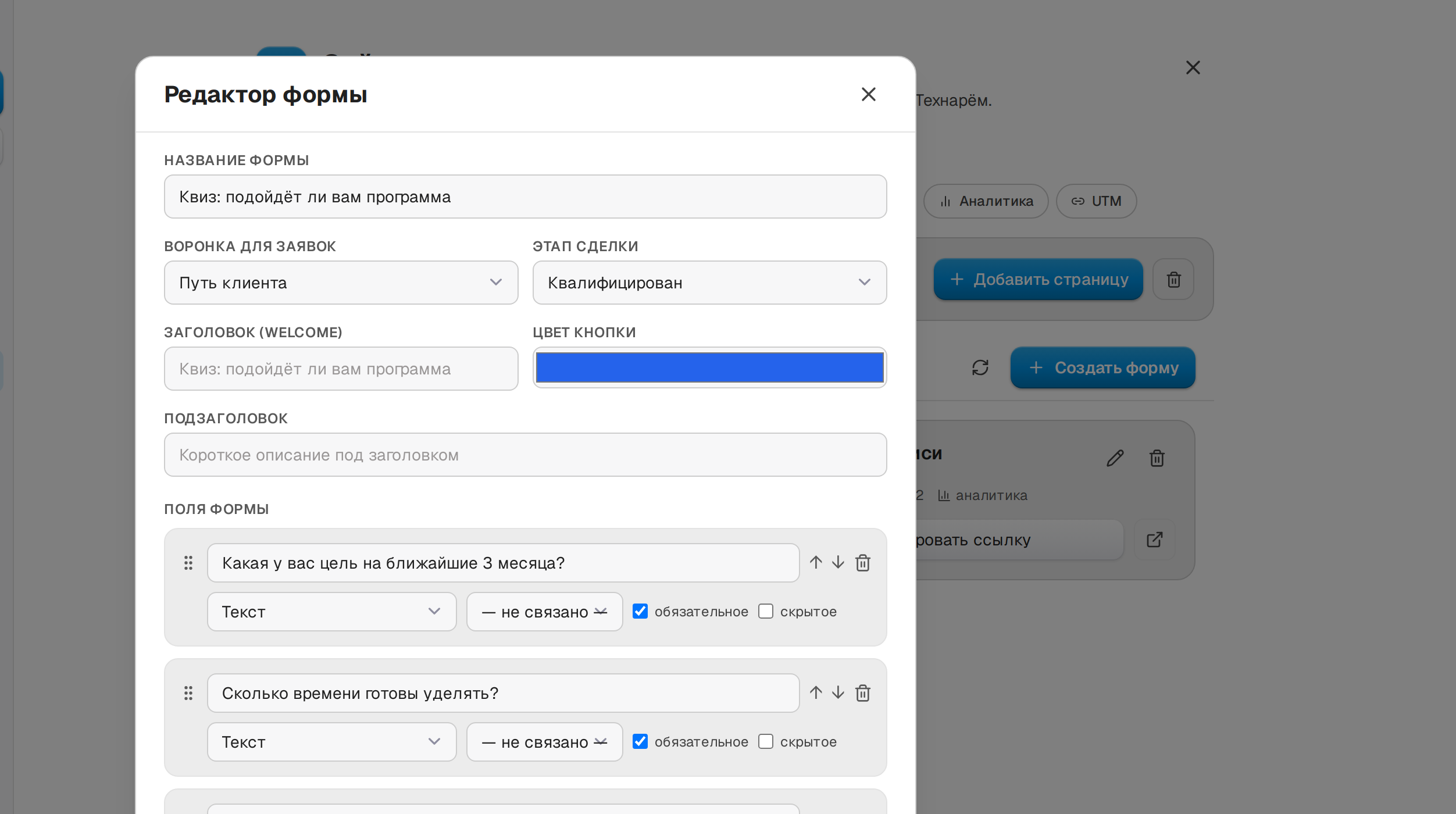Click the refresh icon beside Создать форму
Image resolution: width=1456 pixels, height=814 pixels.
[x=980, y=367]
